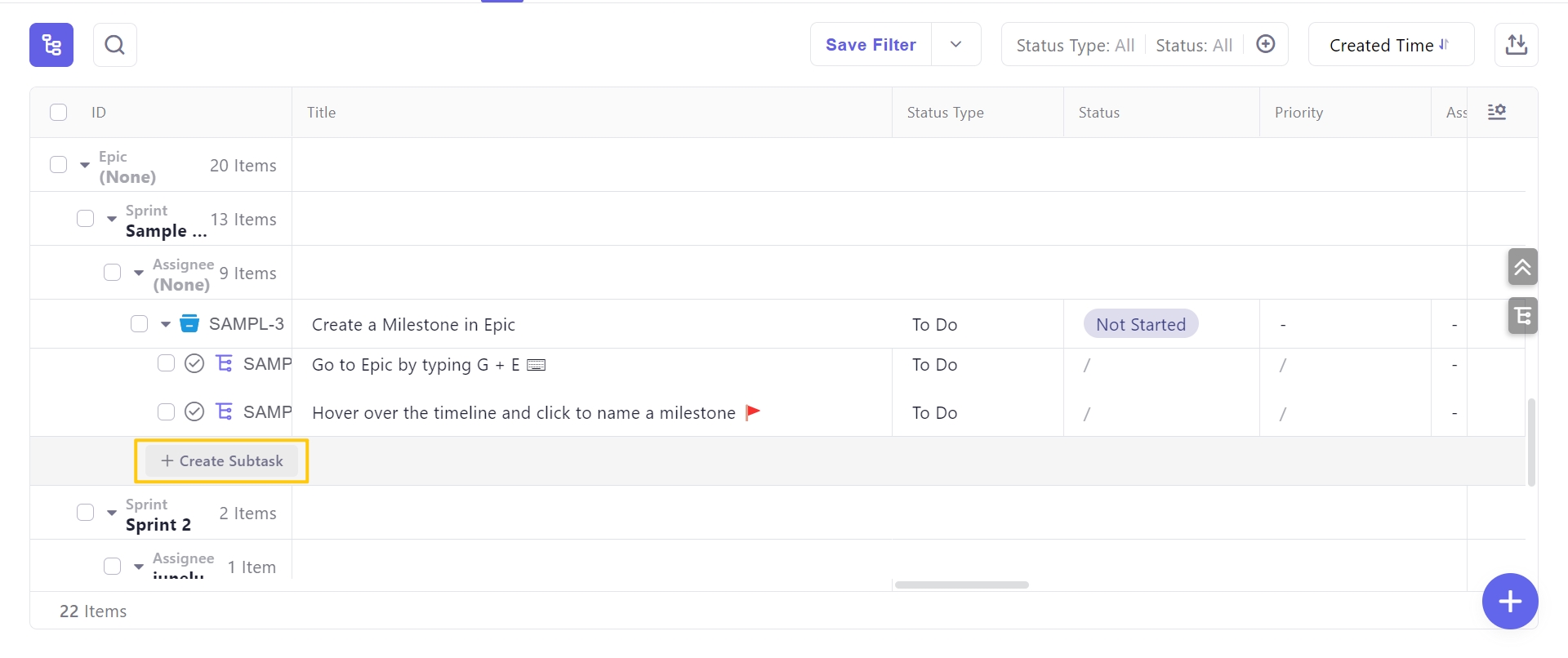
Task: Add a filter with the plus circle icon
Action: coord(1265,44)
